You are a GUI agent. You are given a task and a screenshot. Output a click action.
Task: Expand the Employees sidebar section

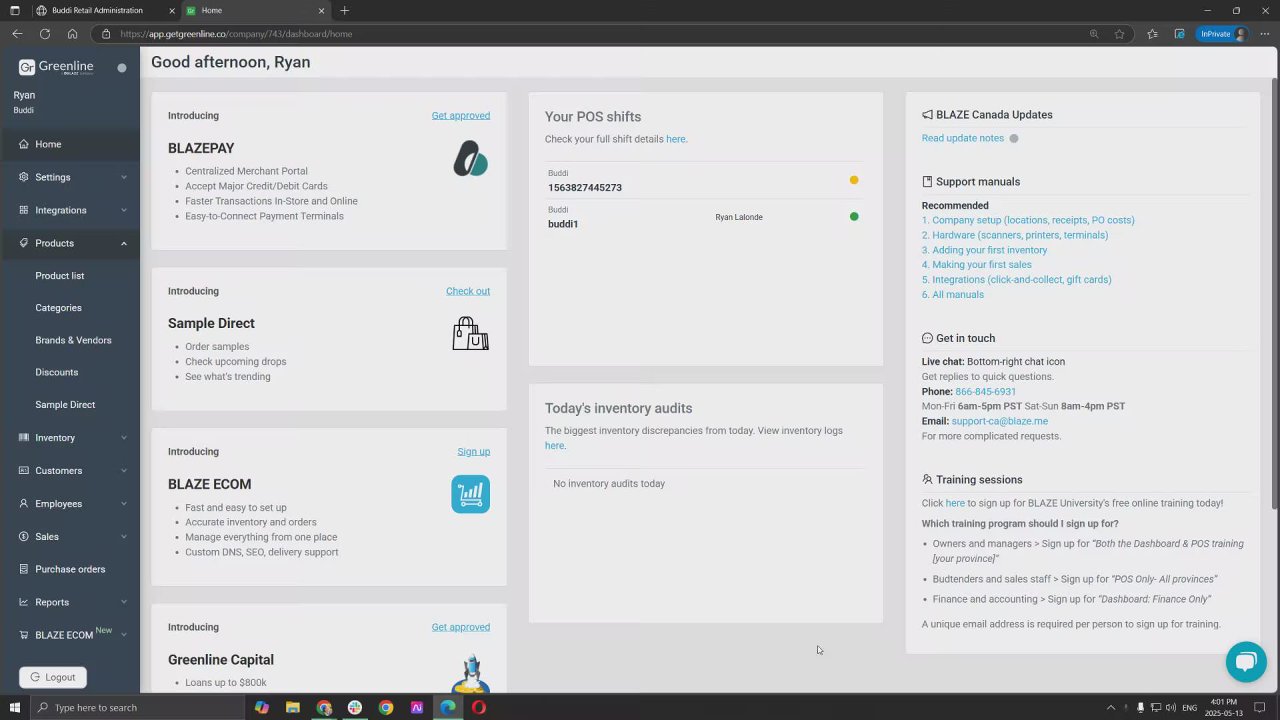[x=70, y=504]
